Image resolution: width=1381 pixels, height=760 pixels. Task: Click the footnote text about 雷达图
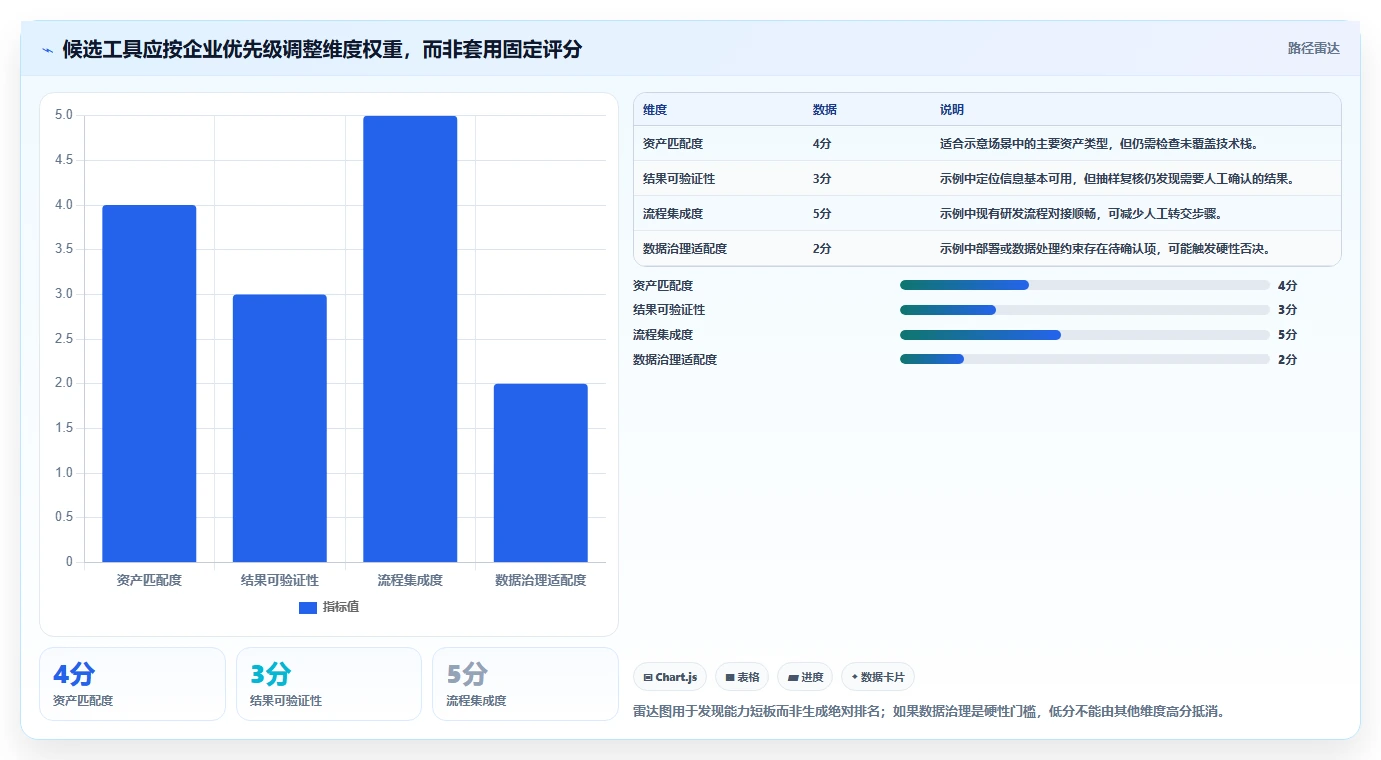tap(929, 712)
